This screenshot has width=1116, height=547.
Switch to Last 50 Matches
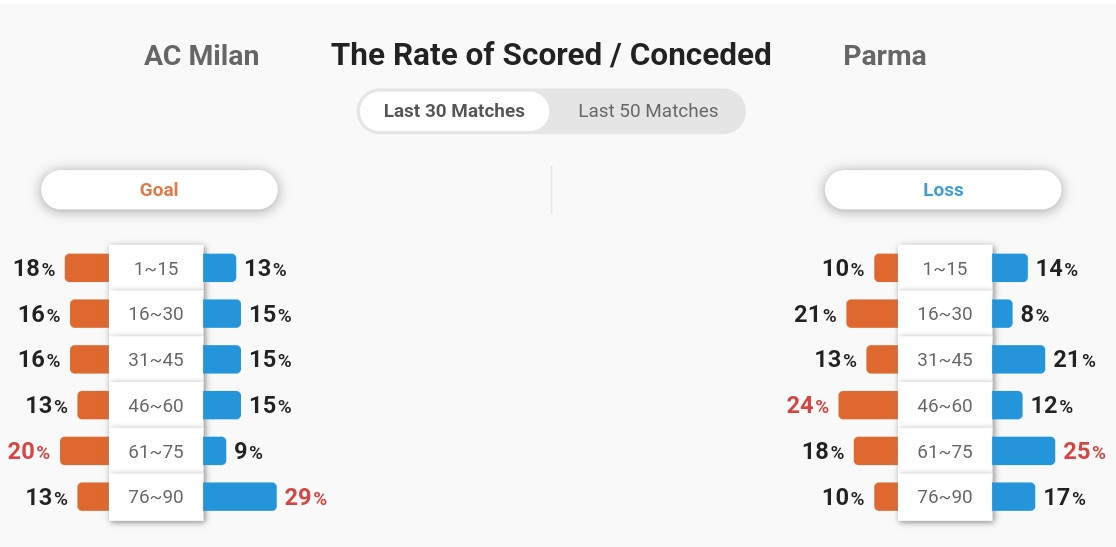[648, 111]
